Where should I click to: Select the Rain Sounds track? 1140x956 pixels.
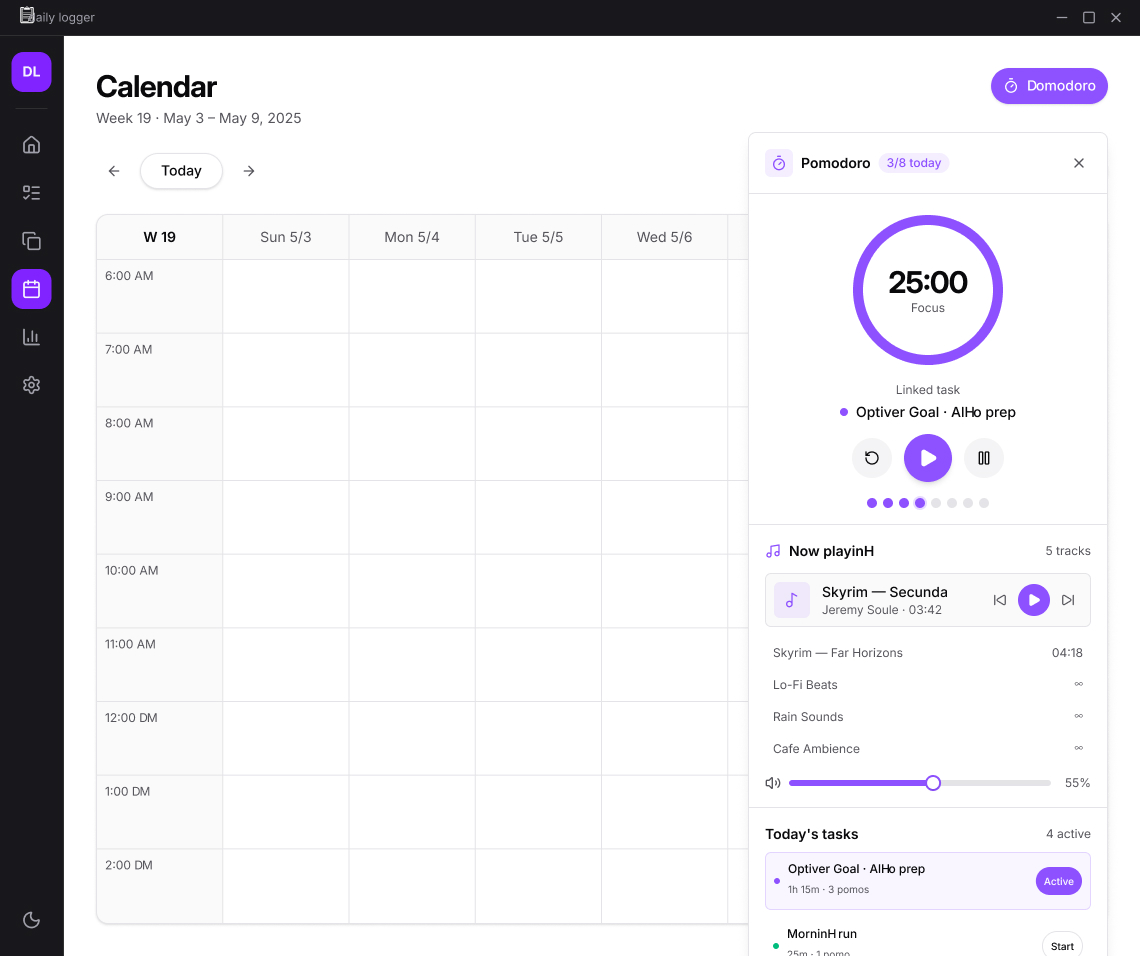[x=928, y=717]
